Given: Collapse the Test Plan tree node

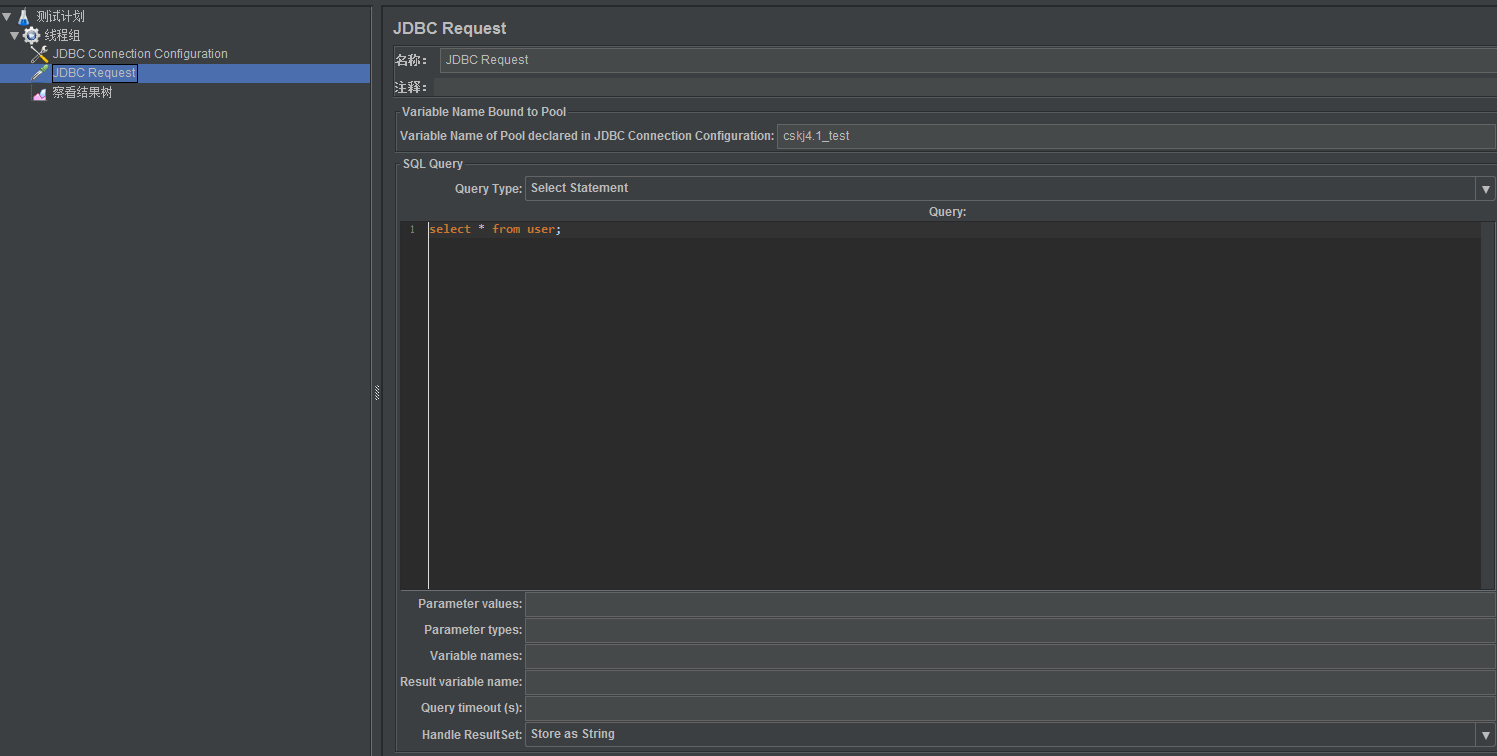Looking at the screenshot, I should pyautogui.click(x=7, y=17).
